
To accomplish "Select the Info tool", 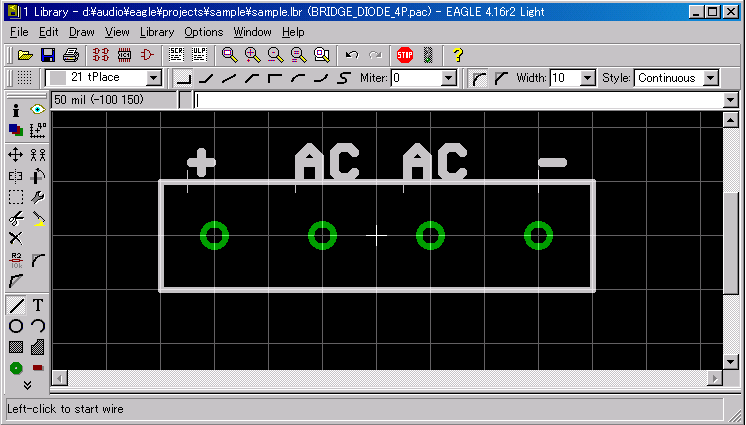I will [16, 110].
